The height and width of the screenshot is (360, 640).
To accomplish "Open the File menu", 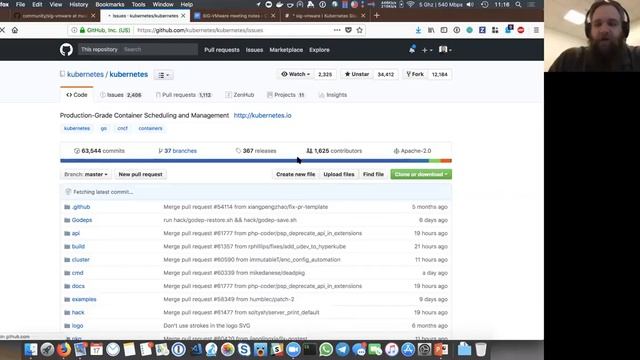I will tap(20, 4).
